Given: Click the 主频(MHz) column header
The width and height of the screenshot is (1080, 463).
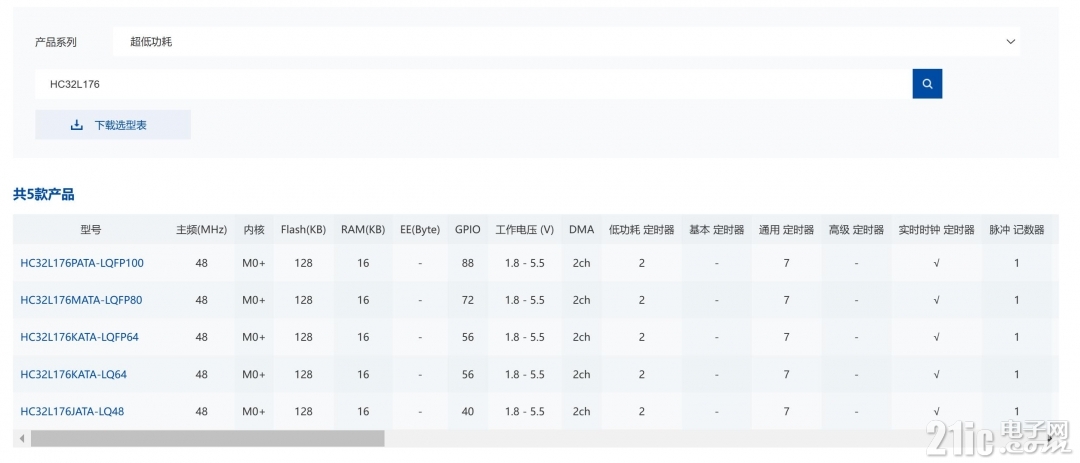Looking at the screenshot, I should click(x=201, y=230).
